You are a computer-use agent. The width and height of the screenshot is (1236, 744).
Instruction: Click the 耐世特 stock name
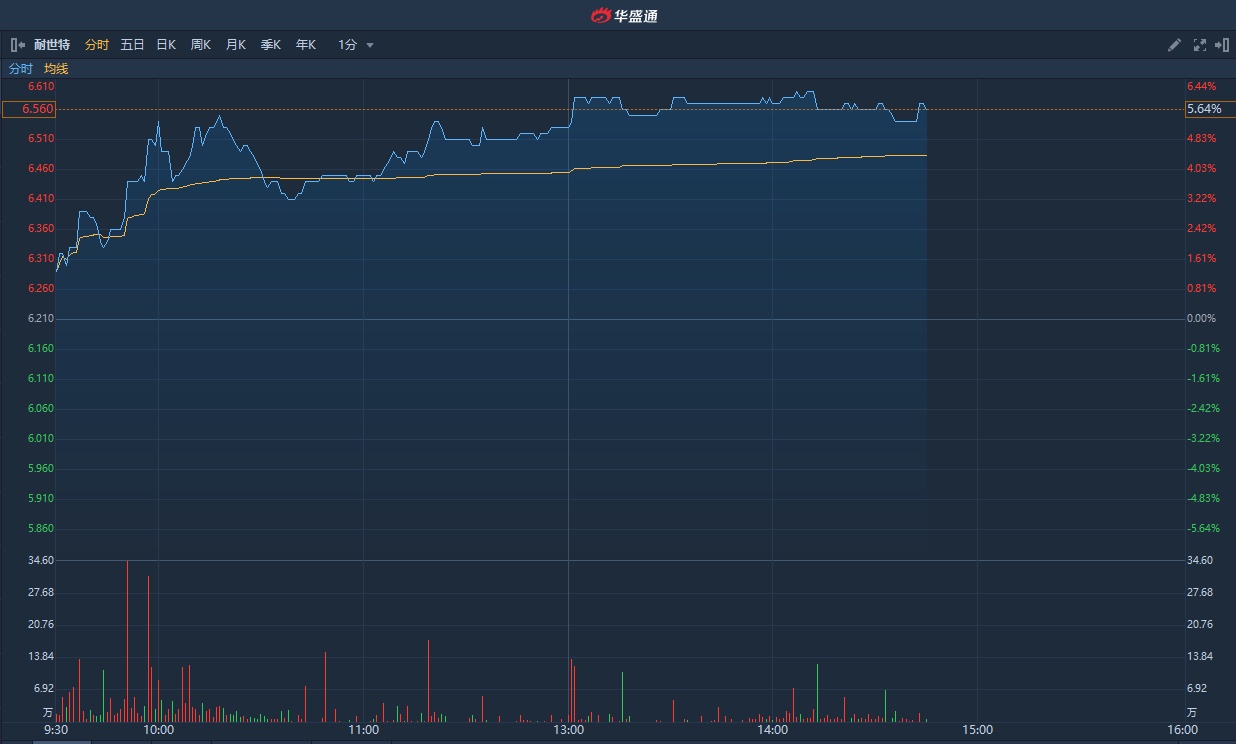coord(52,45)
